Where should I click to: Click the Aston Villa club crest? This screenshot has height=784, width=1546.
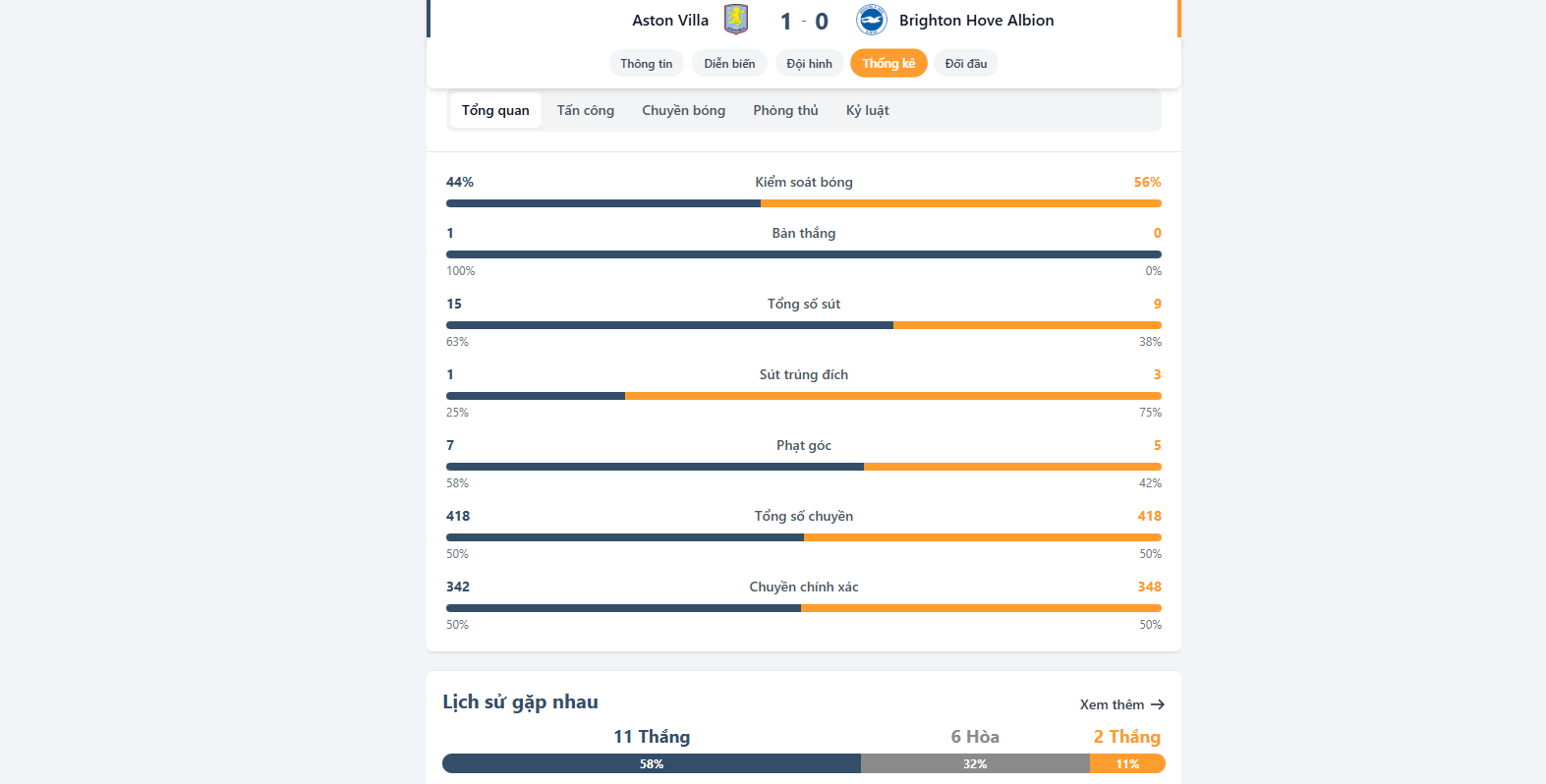tap(736, 20)
